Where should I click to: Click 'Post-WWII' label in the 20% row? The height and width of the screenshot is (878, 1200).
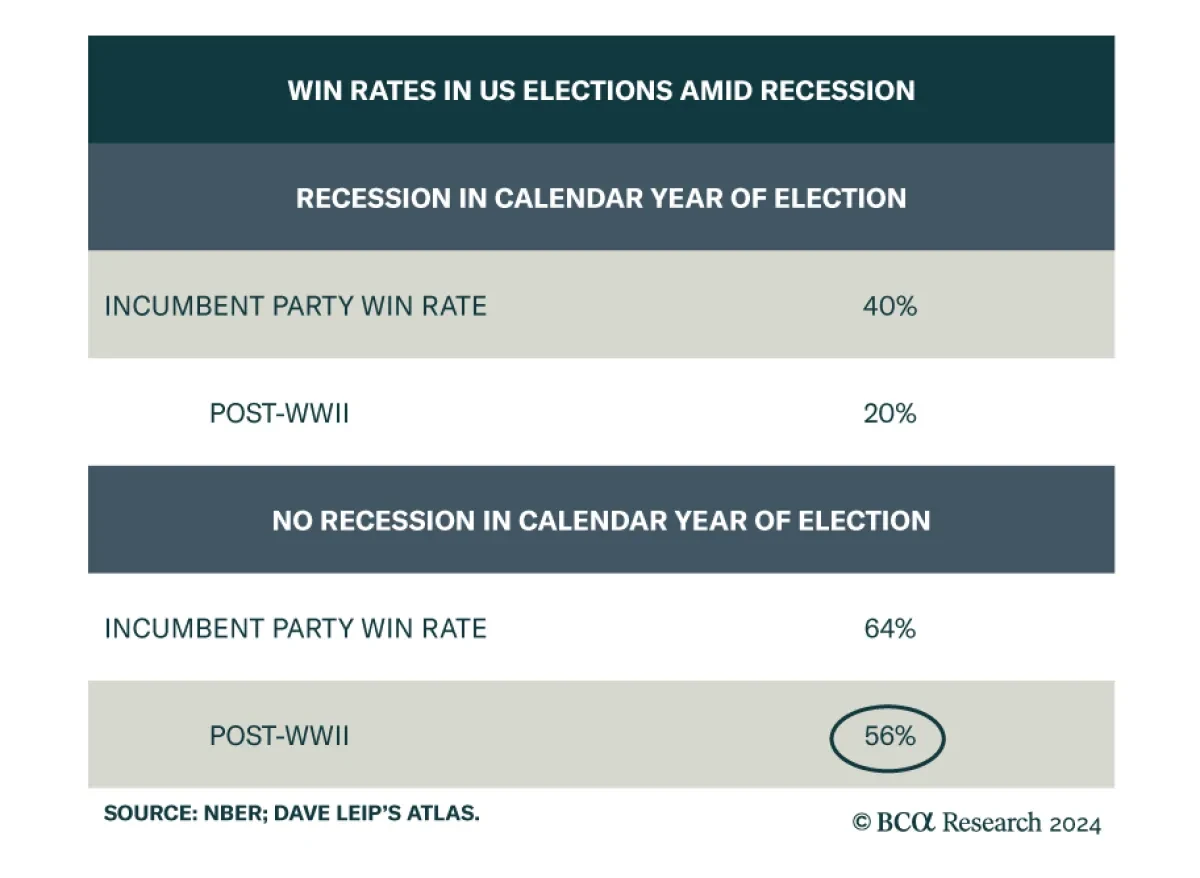279,413
